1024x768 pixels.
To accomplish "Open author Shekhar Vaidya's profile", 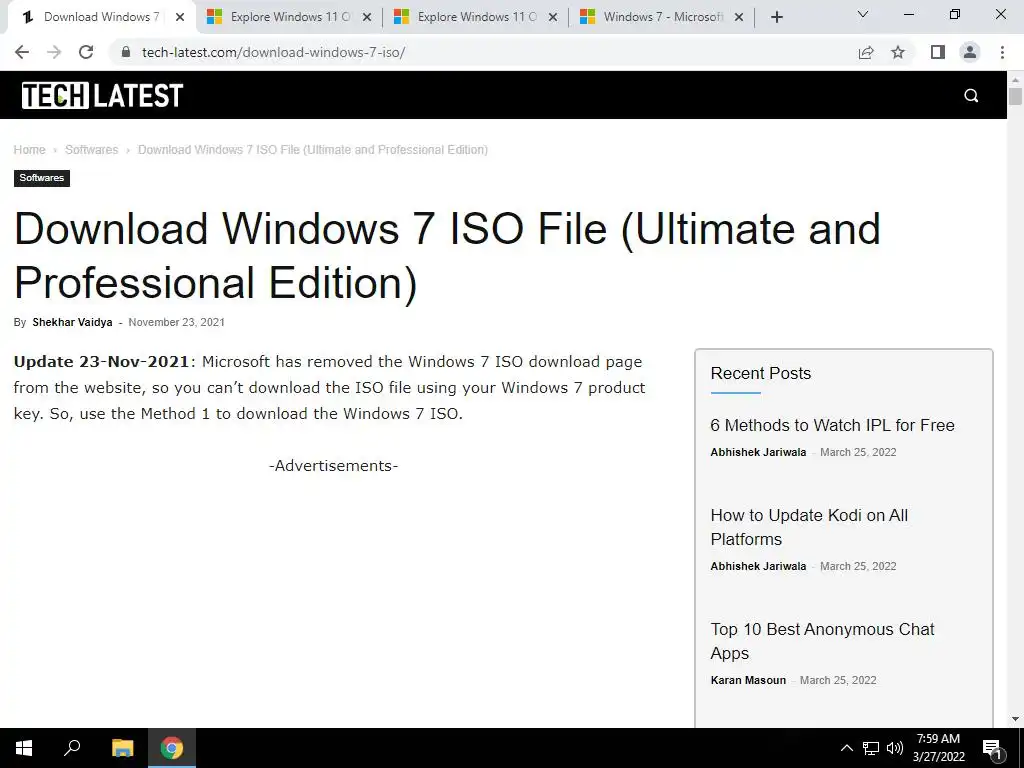I will pos(72,322).
